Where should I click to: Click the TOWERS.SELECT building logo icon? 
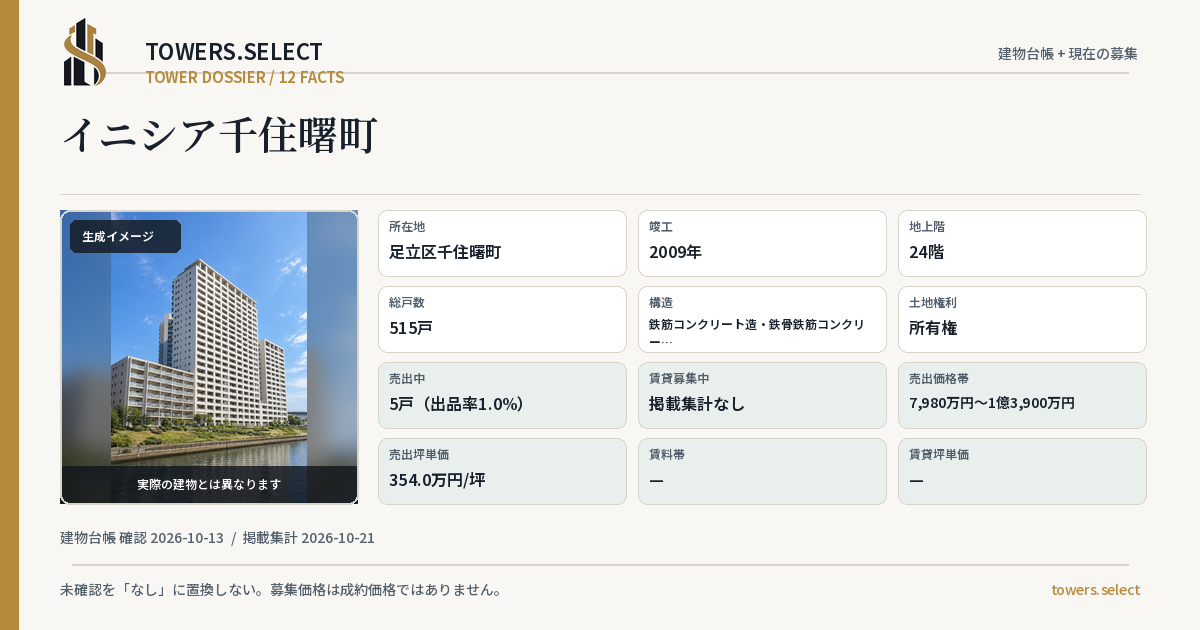(84, 52)
